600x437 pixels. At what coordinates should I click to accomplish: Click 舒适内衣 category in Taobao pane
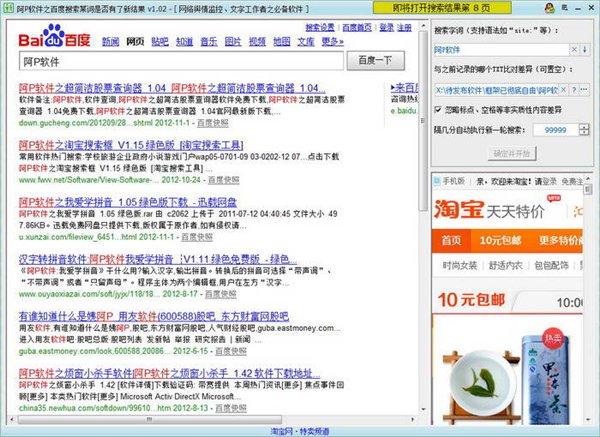click(505, 266)
